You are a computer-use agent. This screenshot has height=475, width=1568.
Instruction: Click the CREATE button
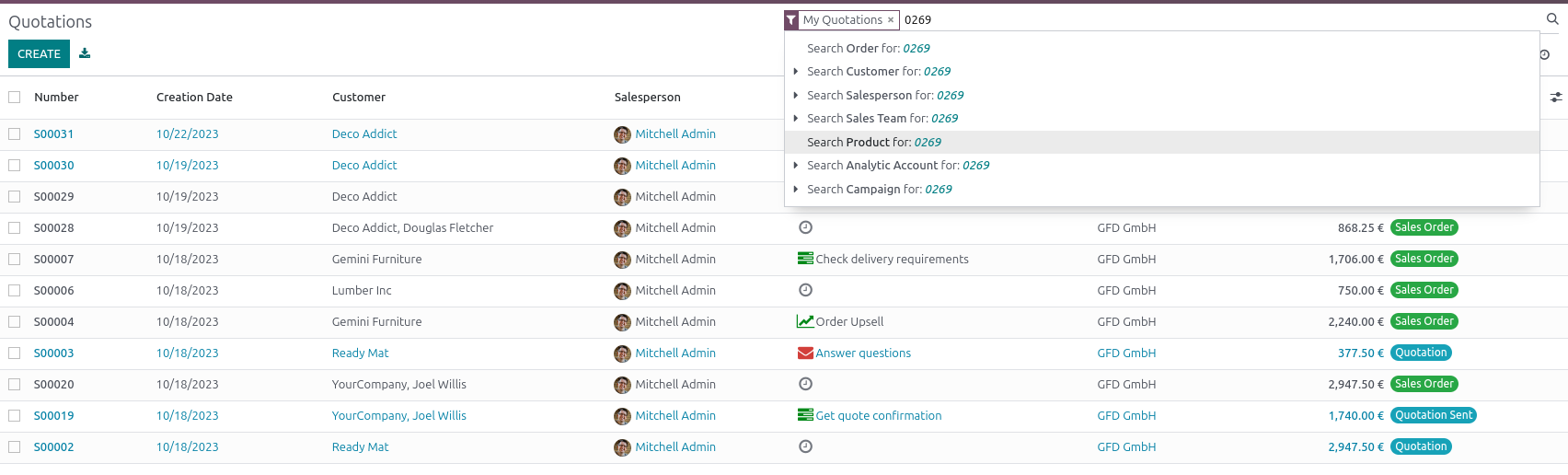tap(39, 53)
